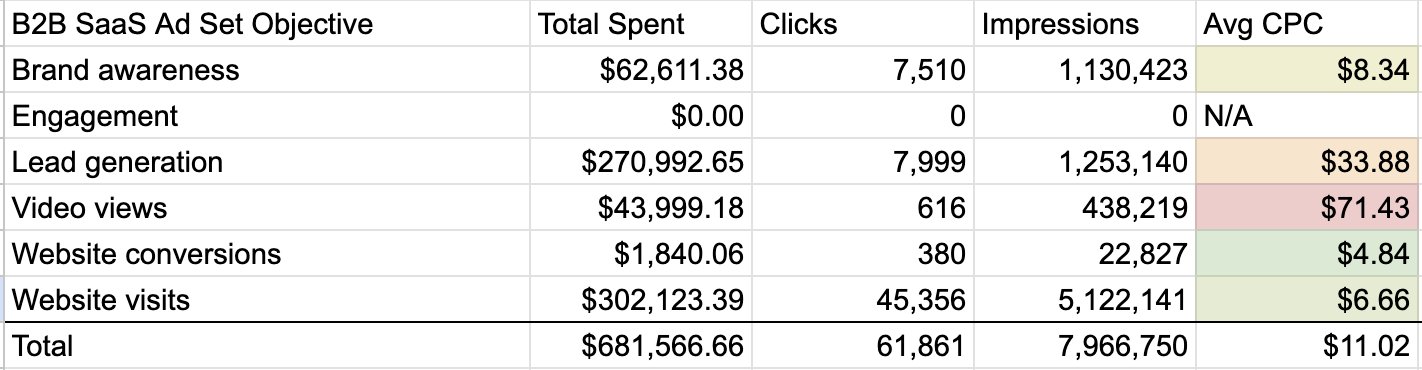
Task: Select the N/A cell in Engagement row
Action: click(x=1308, y=116)
